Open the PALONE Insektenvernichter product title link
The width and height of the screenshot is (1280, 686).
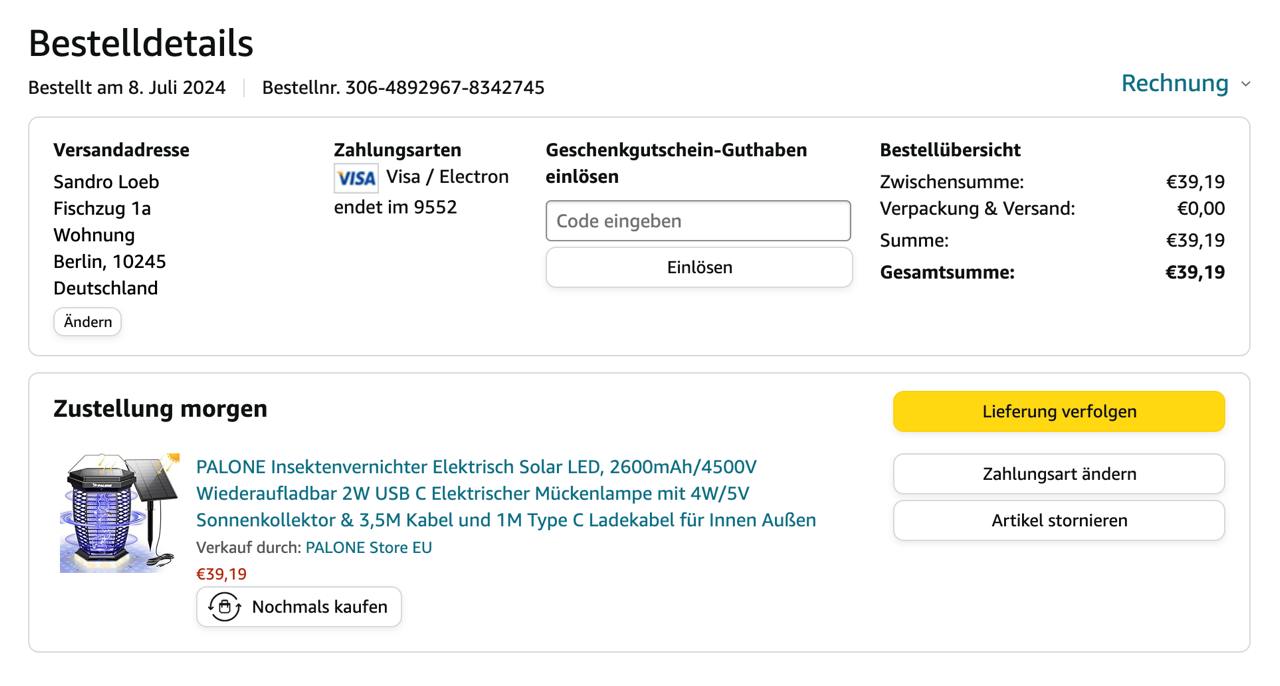click(506, 493)
